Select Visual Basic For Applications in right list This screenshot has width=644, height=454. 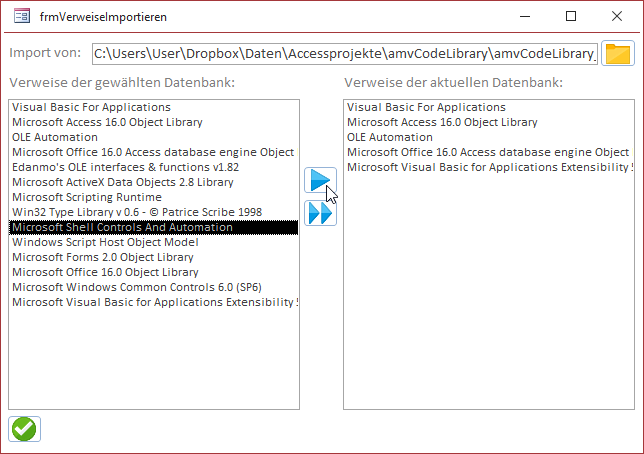pyautogui.click(x=426, y=107)
